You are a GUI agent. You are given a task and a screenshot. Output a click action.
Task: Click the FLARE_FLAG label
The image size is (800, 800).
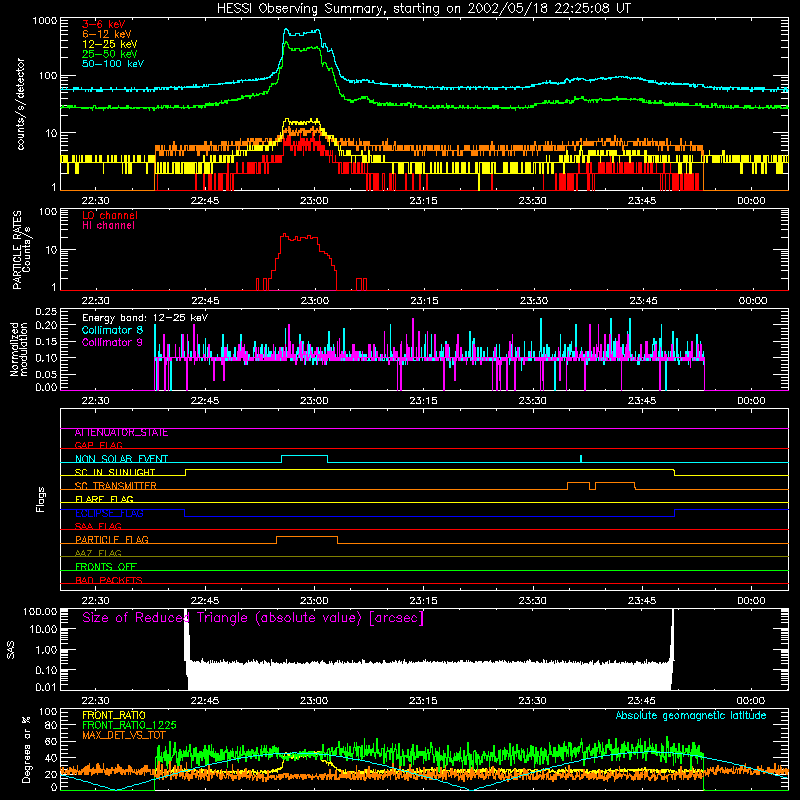[104, 499]
